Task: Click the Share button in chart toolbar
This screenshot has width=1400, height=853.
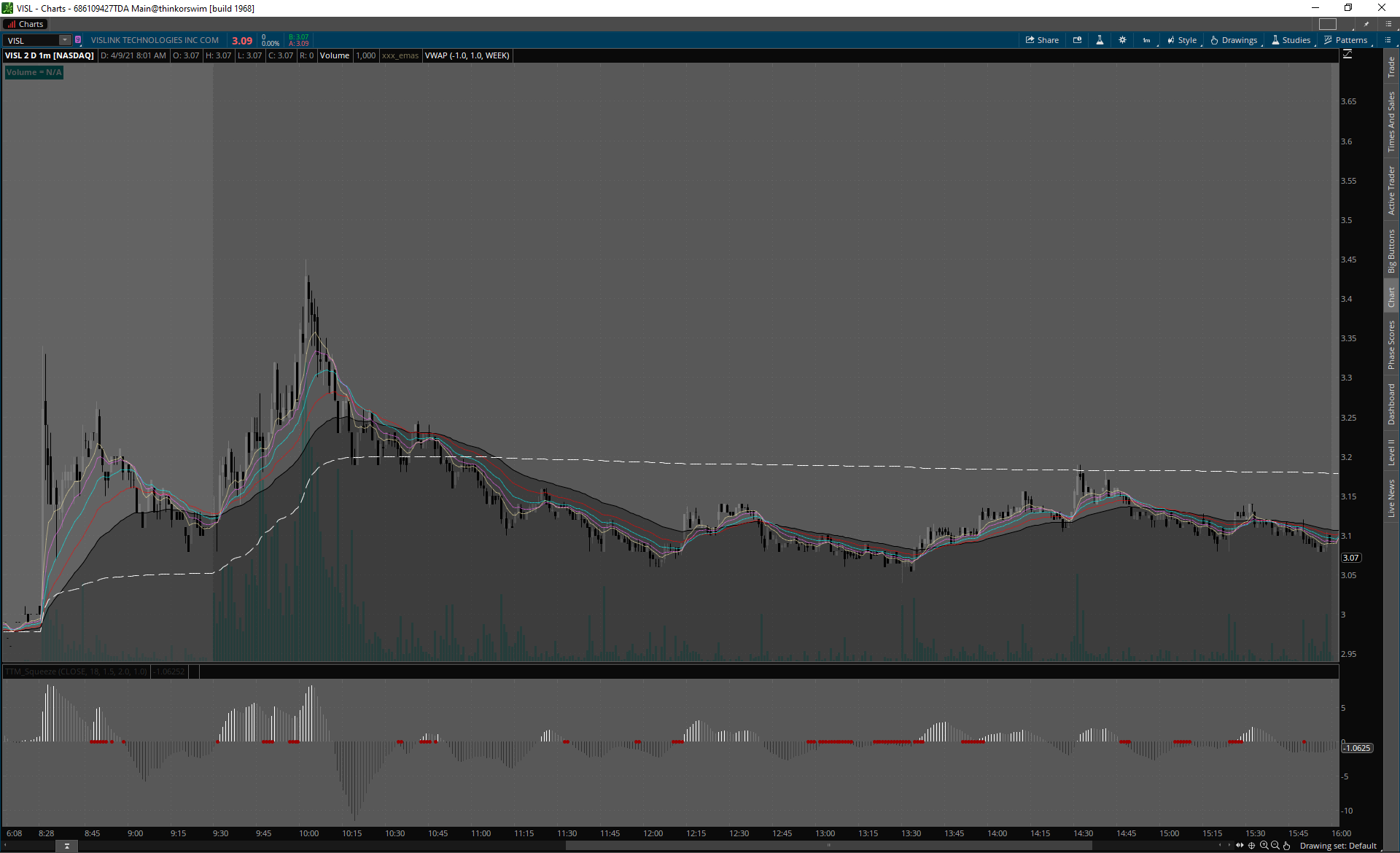Action: click(1042, 40)
